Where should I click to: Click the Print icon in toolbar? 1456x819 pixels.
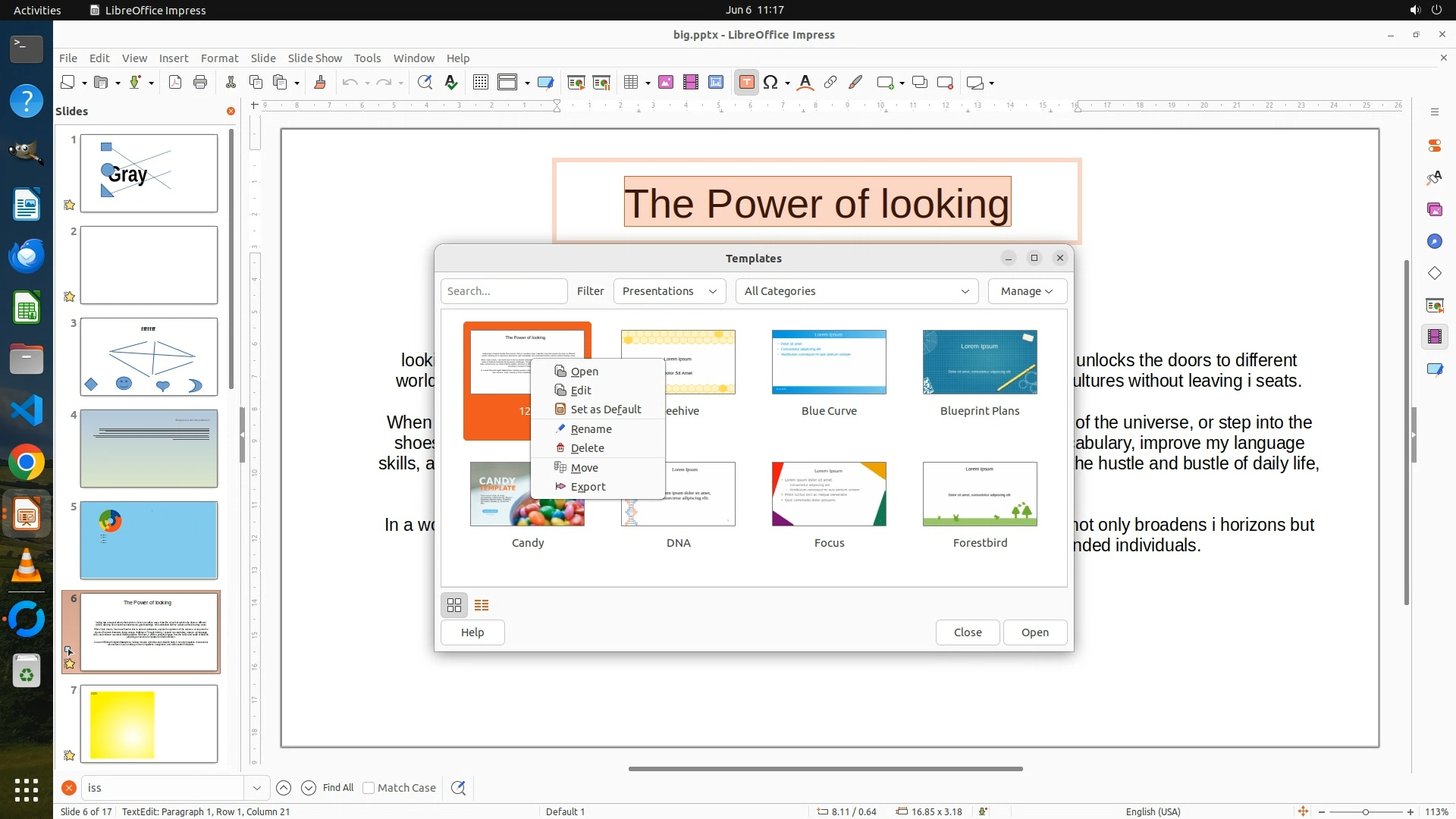(200, 83)
